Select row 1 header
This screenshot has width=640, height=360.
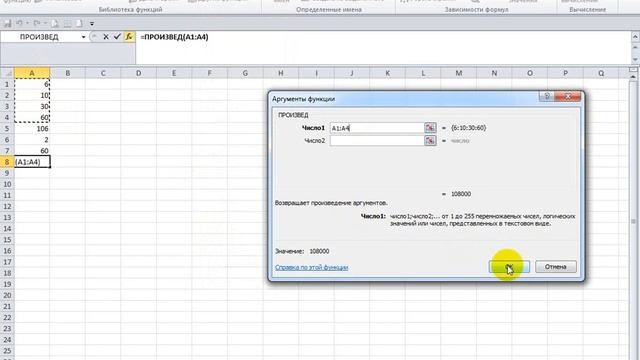(7, 84)
